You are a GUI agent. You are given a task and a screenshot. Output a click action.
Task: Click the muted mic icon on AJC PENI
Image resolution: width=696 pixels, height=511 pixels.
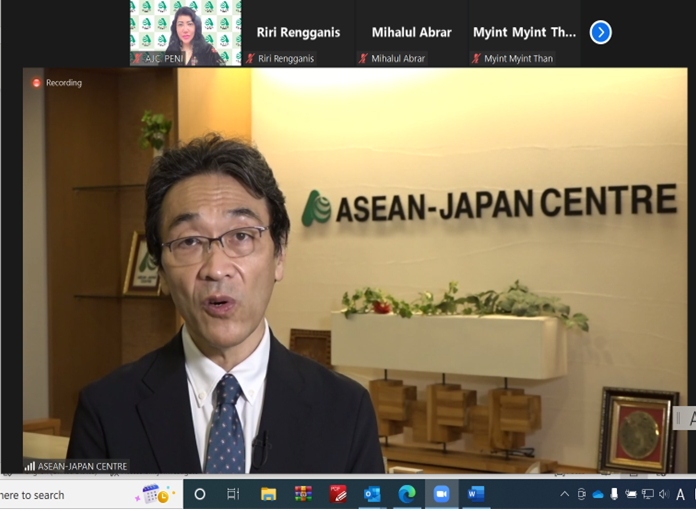tap(137, 58)
